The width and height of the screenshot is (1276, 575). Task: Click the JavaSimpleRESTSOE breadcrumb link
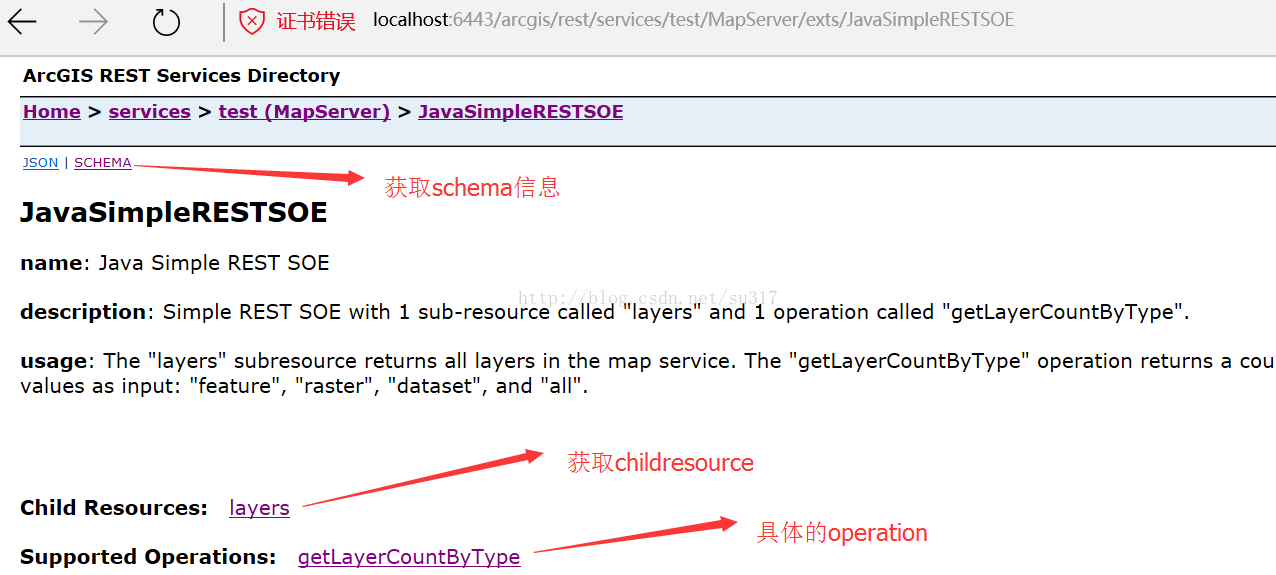click(x=520, y=112)
